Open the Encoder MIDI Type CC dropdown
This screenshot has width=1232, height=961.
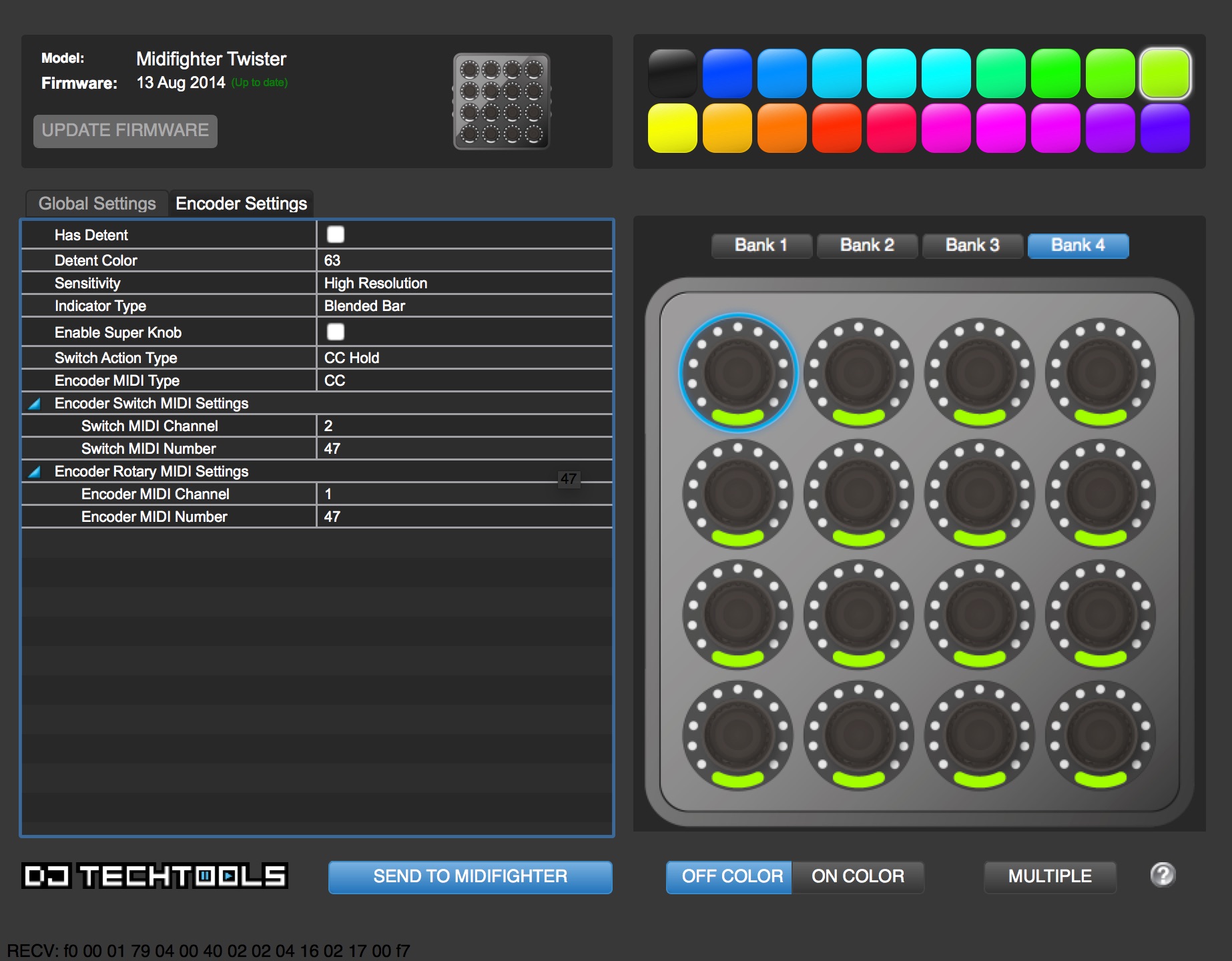pos(465,380)
